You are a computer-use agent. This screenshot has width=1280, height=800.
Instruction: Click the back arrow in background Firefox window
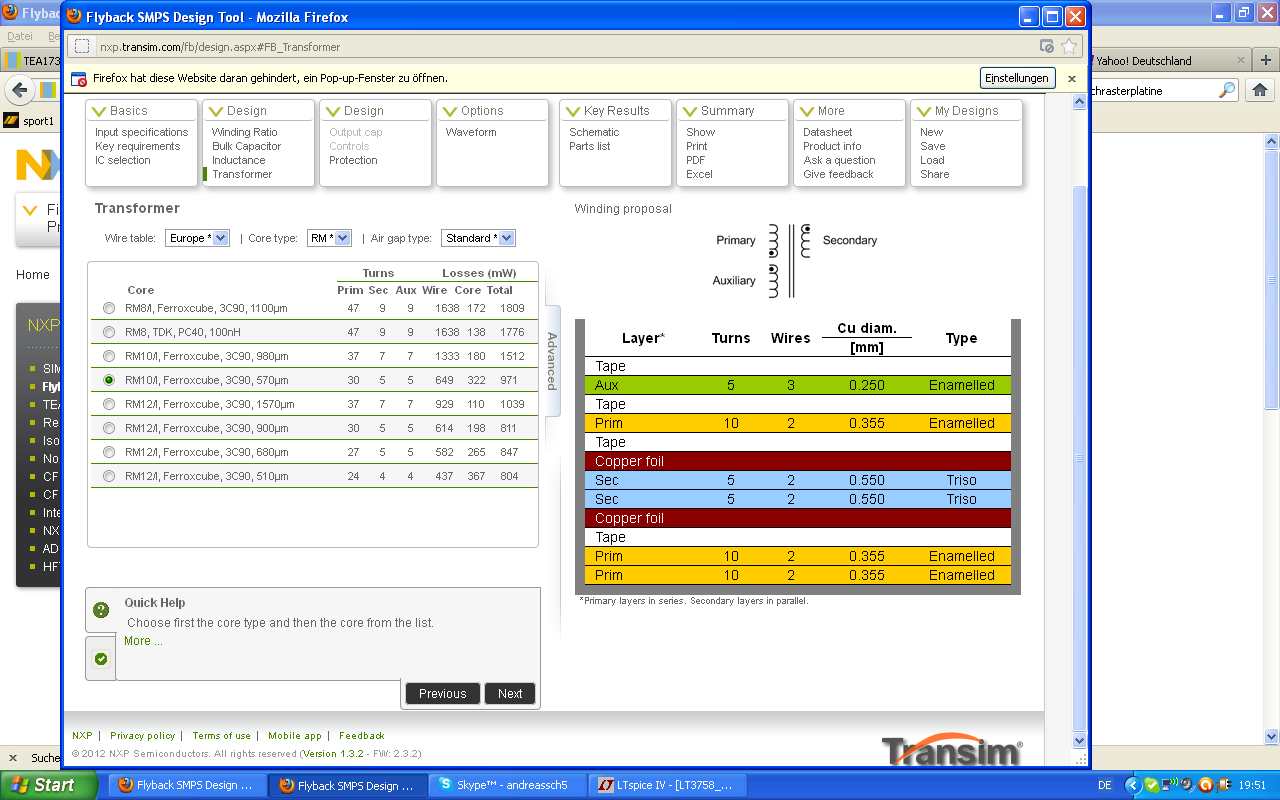click(20, 91)
